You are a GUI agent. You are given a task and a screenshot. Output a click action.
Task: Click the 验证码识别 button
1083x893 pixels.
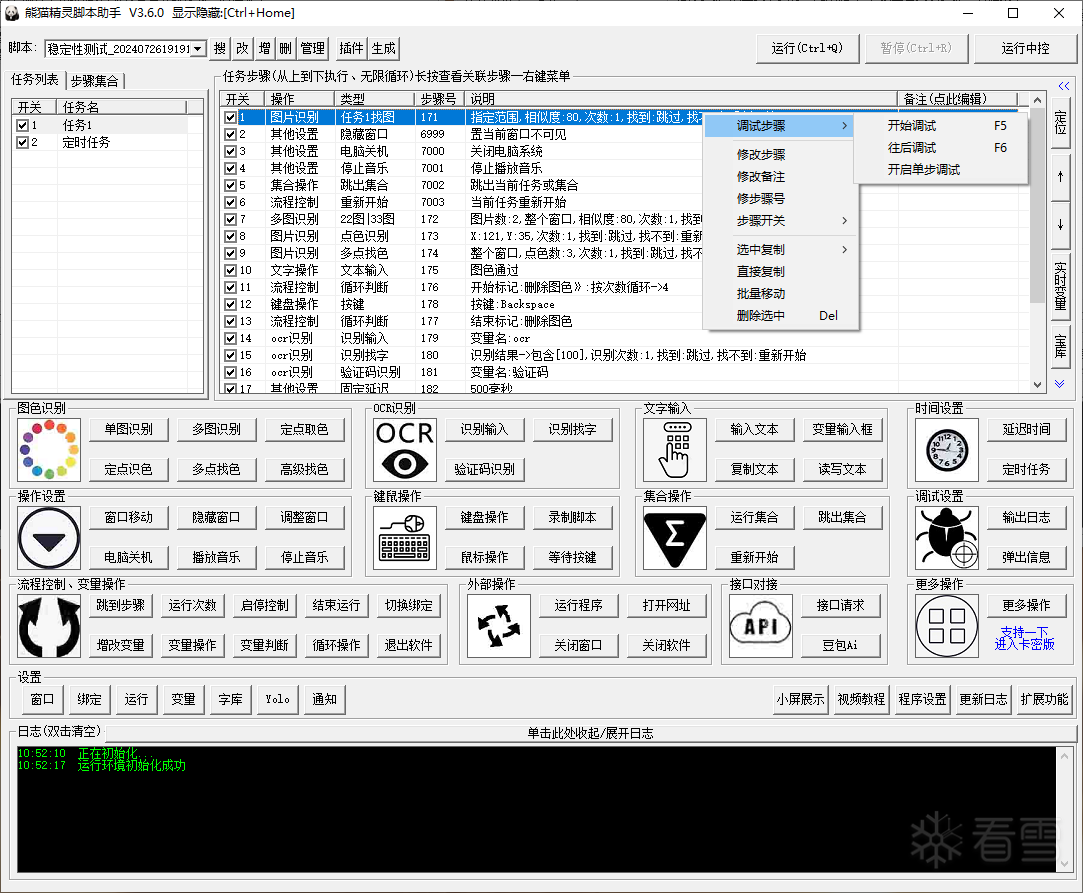coord(484,470)
